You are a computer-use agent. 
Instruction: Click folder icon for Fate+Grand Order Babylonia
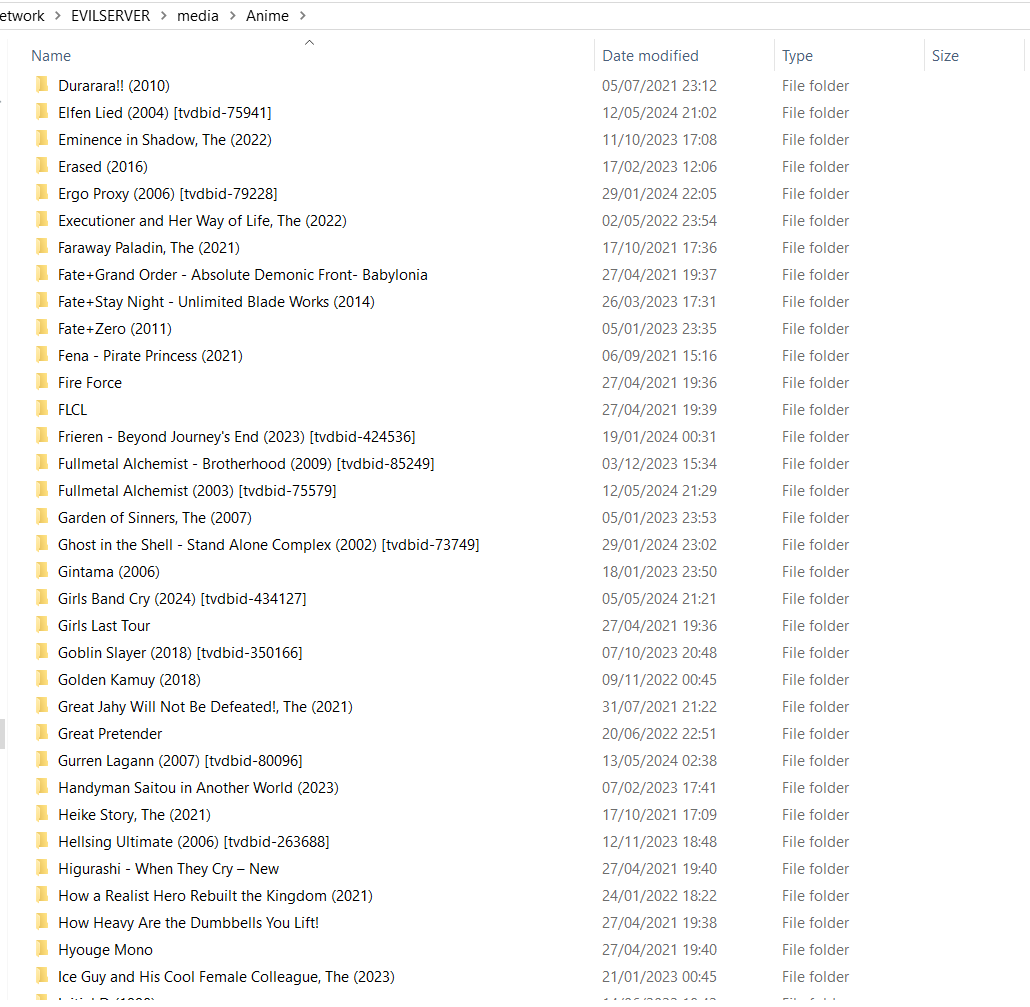click(x=42, y=273)
